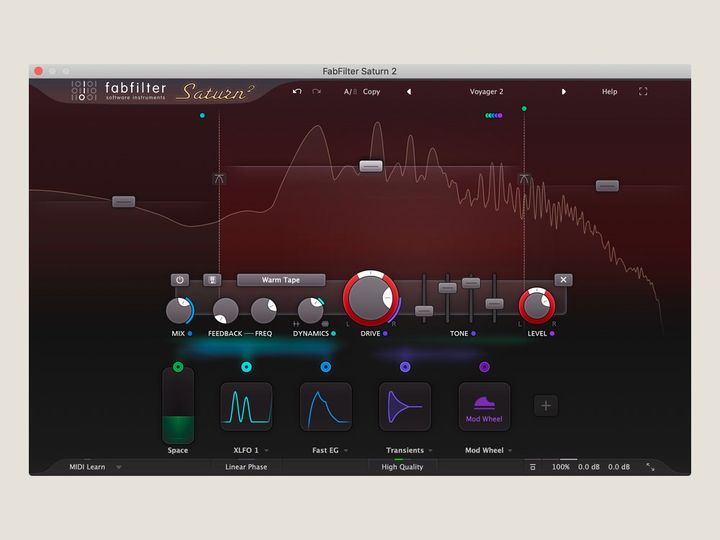Click the Transients source button
This screenshot has width=720, height=540.
click(405, 367)
